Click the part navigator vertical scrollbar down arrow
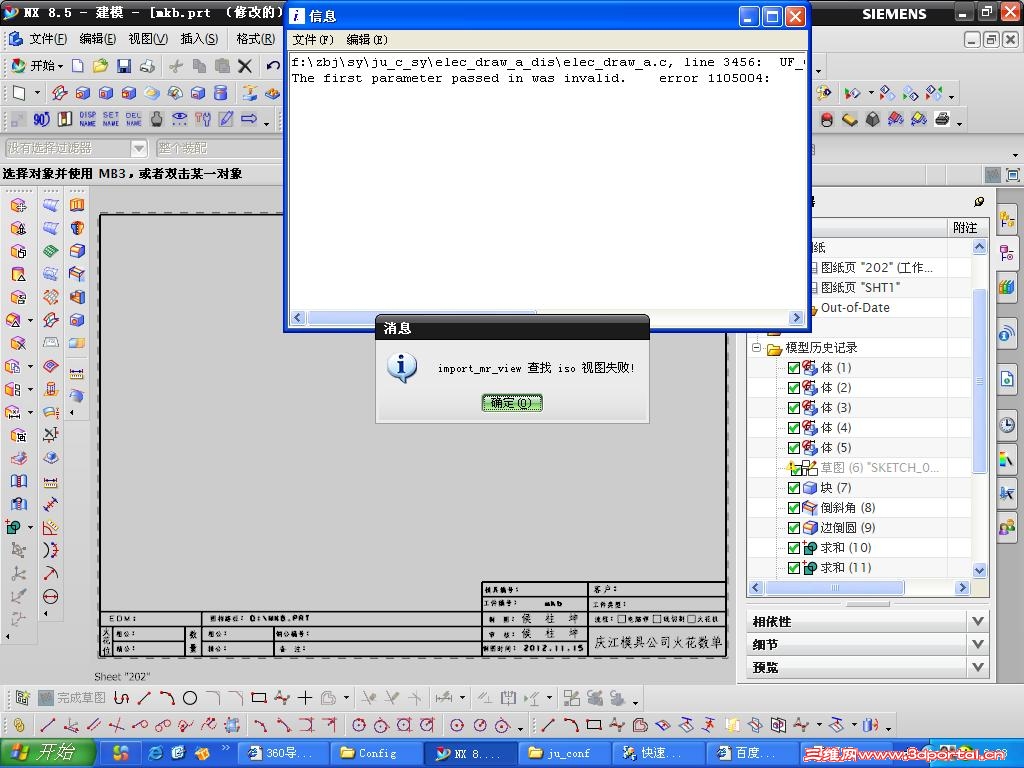The height and width of the screenshot is (768, 1024). click(979, 570)
